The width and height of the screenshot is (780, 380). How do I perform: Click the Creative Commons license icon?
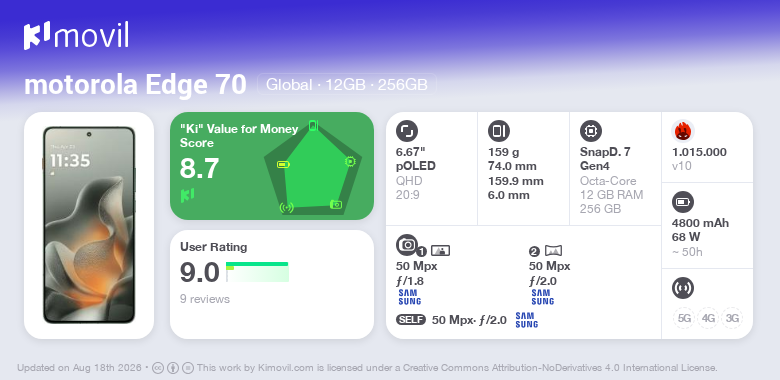point(158,368)
